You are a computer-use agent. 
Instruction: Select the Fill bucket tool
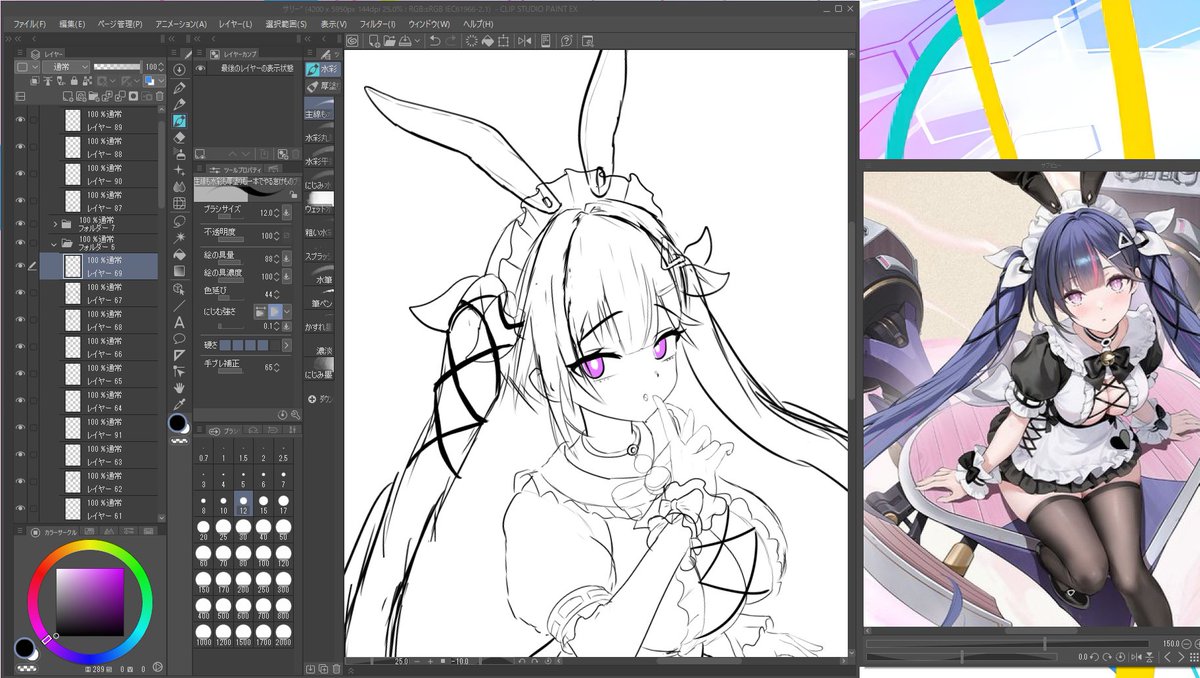pos(180,254)
